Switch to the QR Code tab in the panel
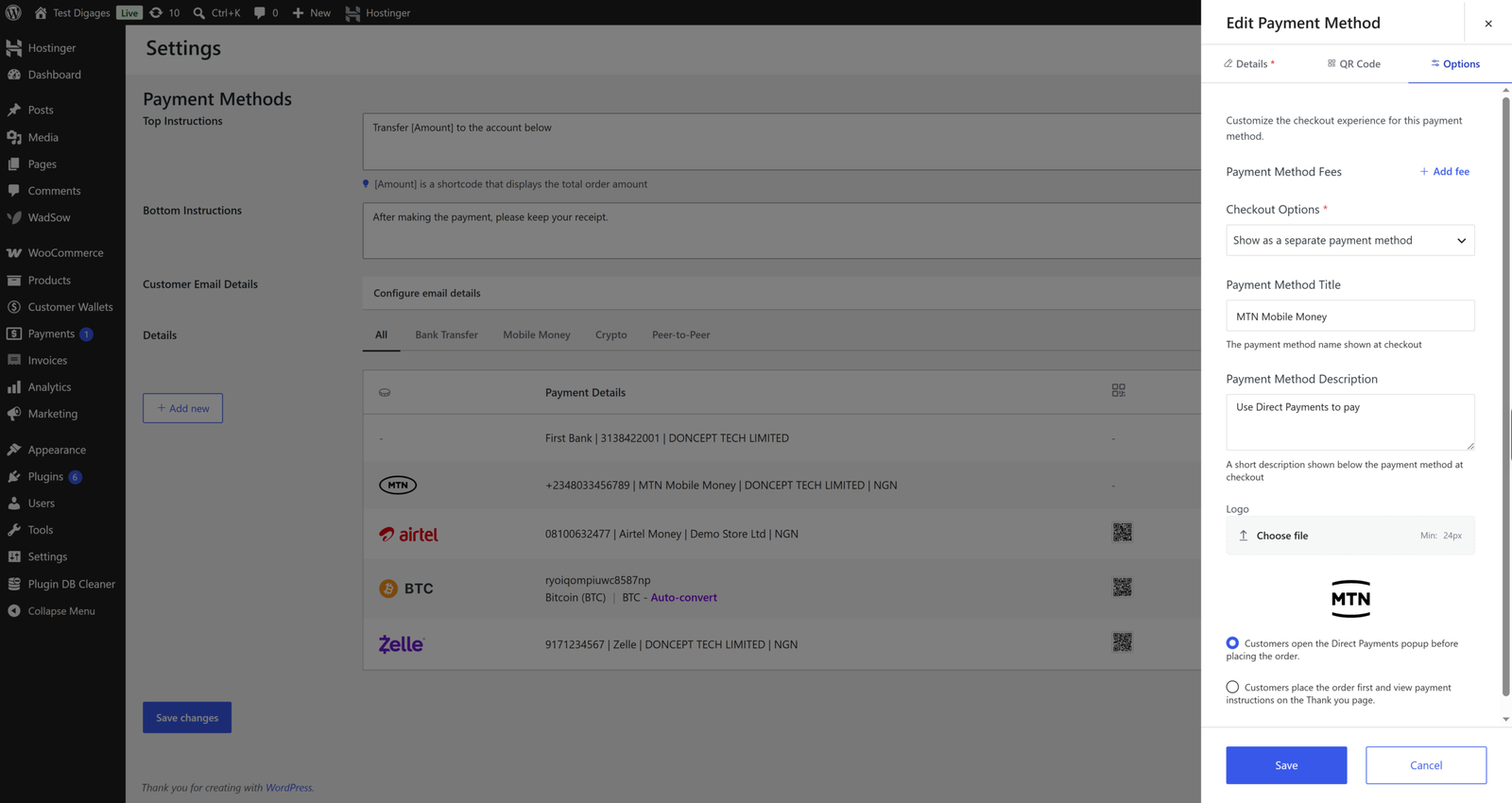This screenshot has height=803, width=1512. point(1353,63)
